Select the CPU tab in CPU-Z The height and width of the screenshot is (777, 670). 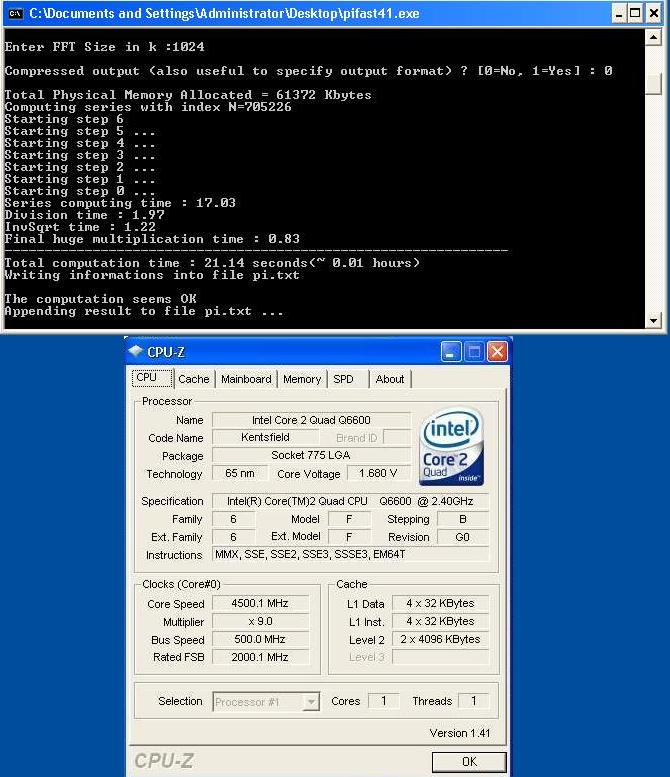(152, 378)
